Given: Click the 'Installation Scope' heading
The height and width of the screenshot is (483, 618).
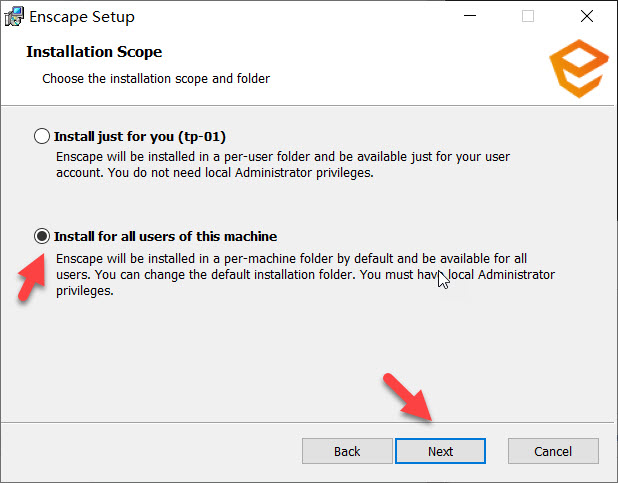Looking at the screenshot, I should click(x=94, y=52).
